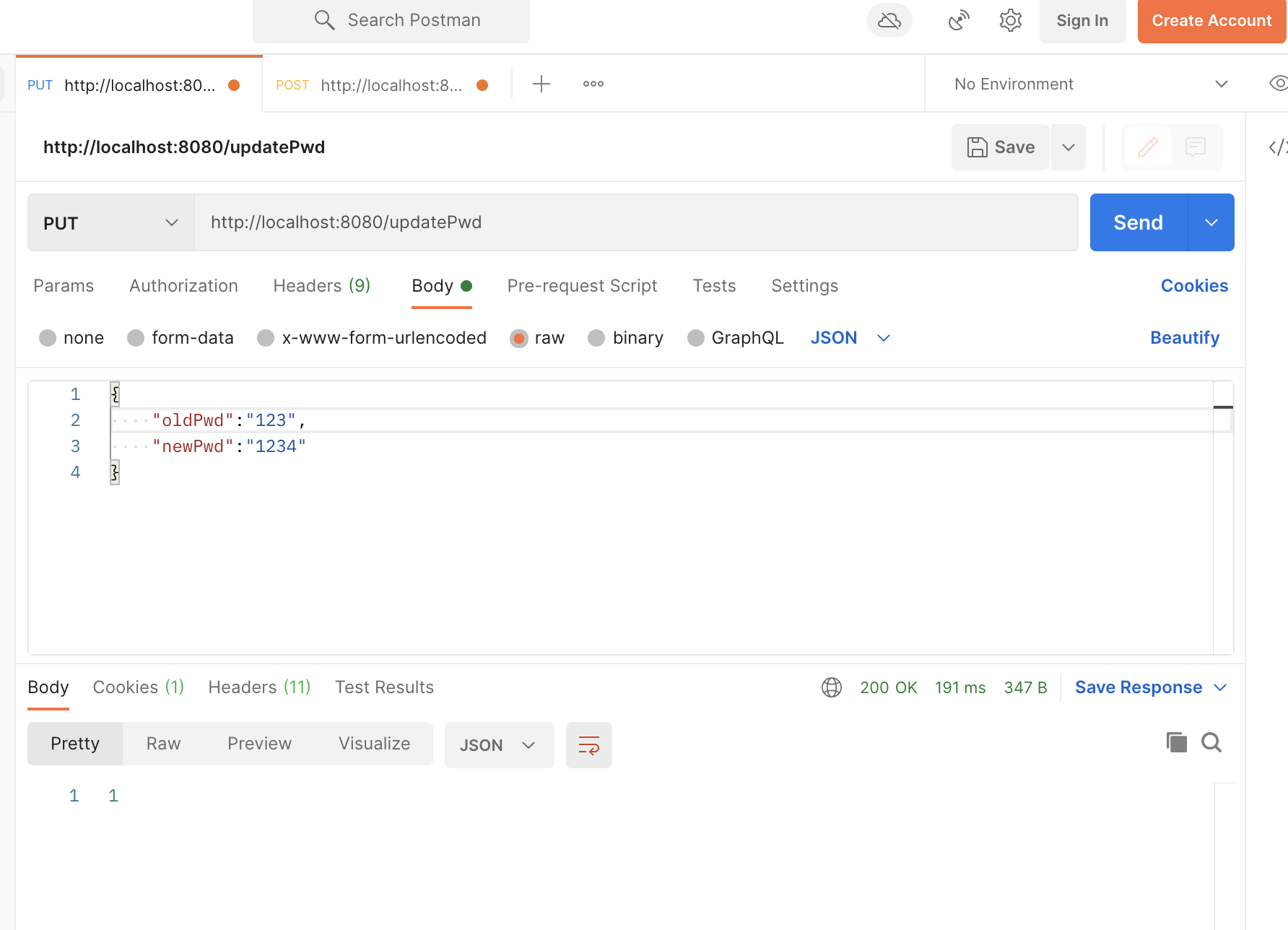Open the response JSON format dropdown
Screen dimensions: 1288x930
500,745
